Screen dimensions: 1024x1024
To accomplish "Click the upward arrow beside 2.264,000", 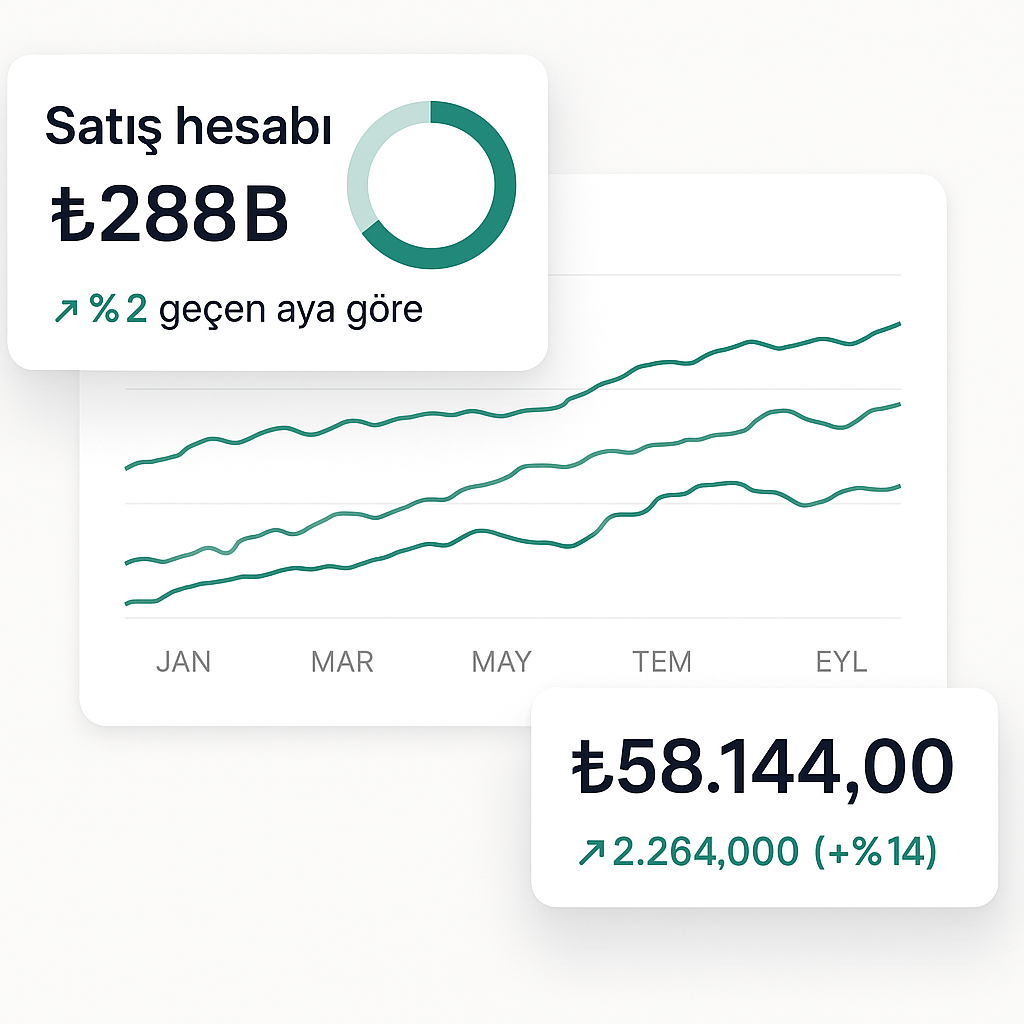I will pyautogui.click(x=591, y=852).
